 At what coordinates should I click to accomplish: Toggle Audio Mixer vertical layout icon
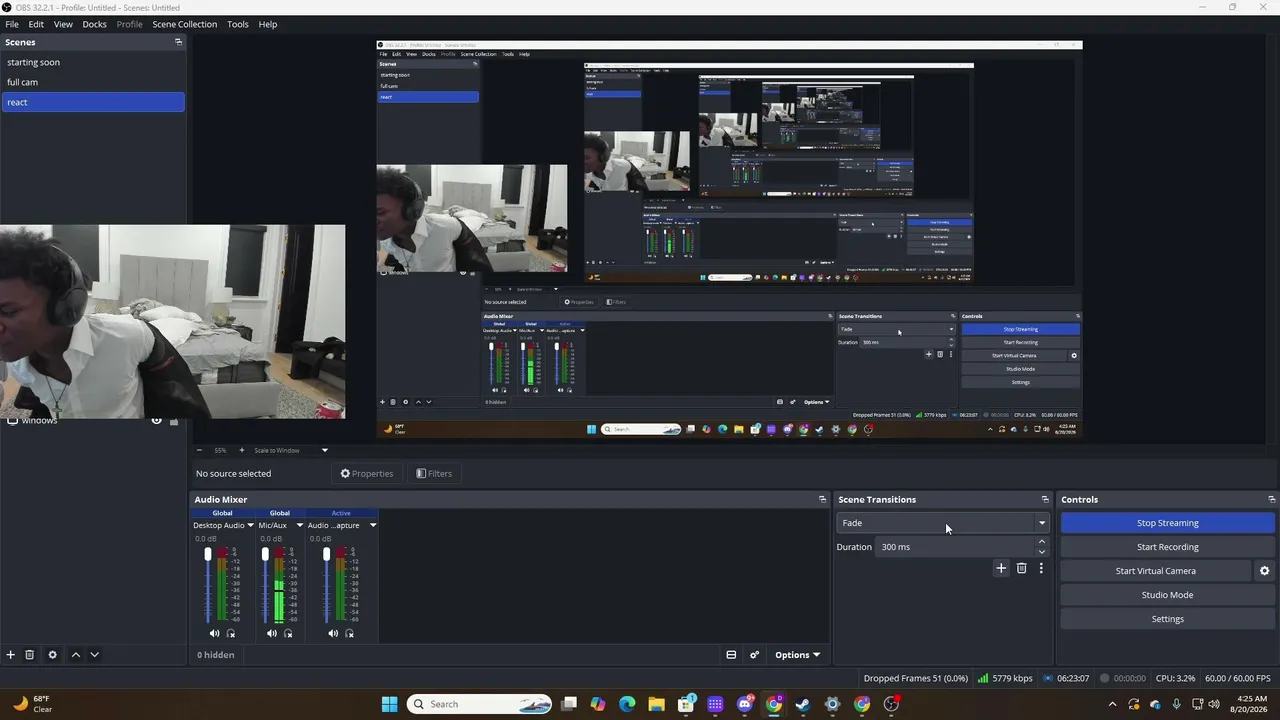pos(731,655)
